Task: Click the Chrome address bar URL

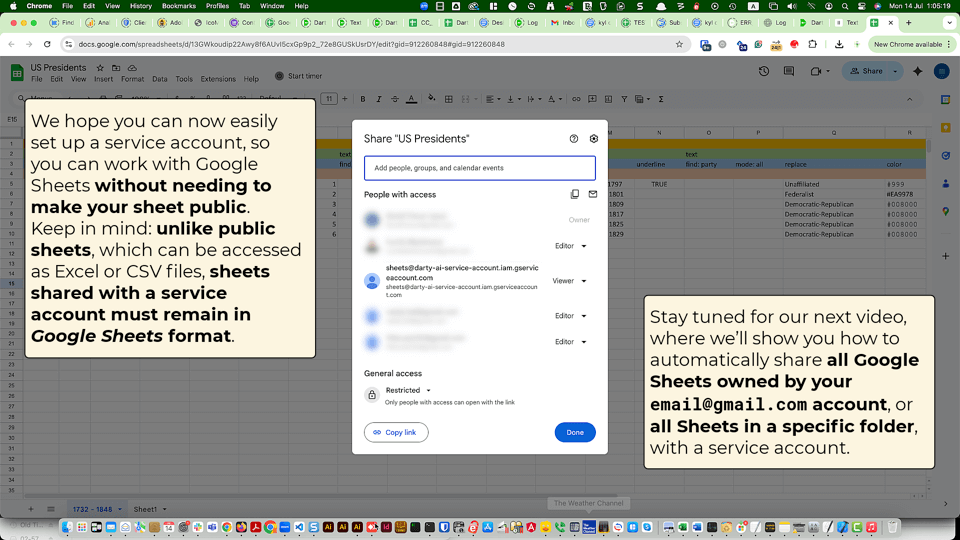Action: 291,44
